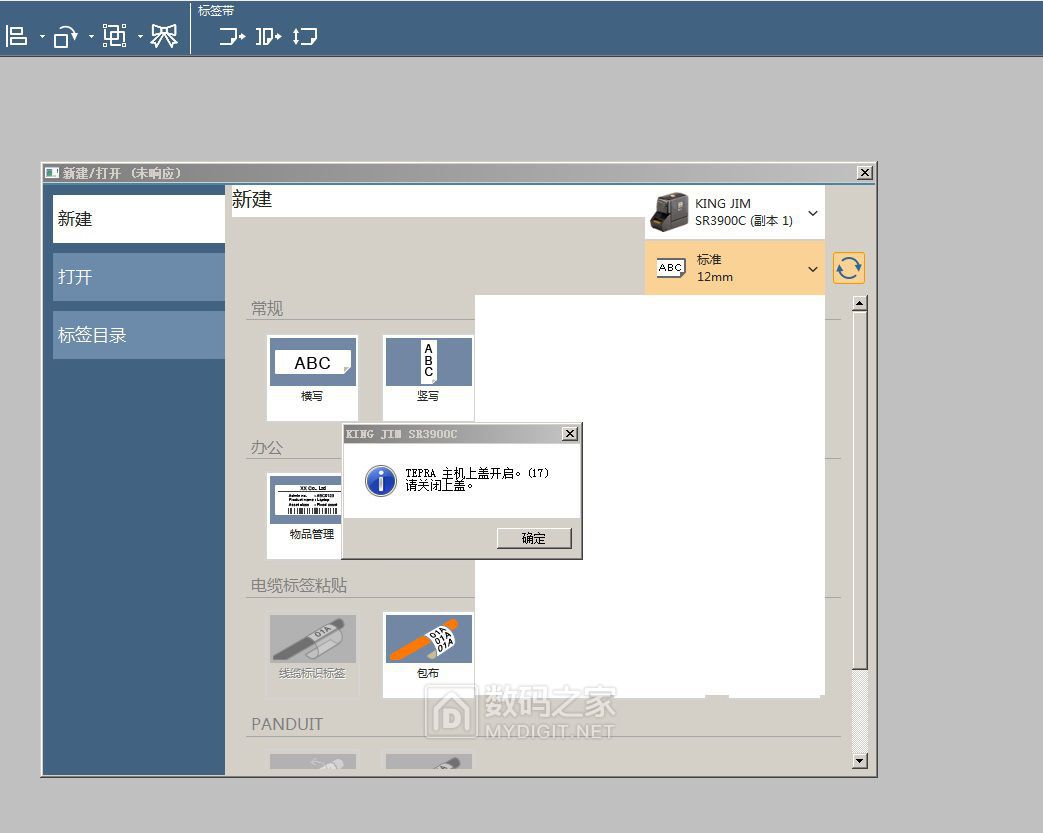Click the scrollbar down arrow
Screen dimensions: 1043x833
pos(859,761)
